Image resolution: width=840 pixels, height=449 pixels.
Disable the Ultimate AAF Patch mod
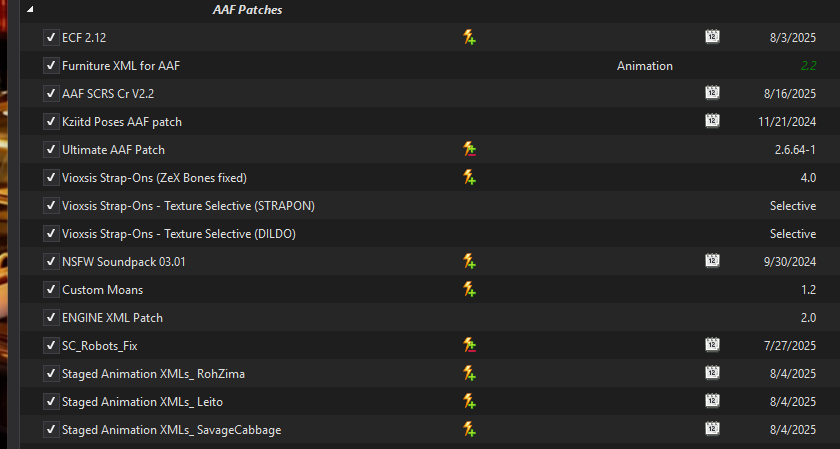click(51, 149)
